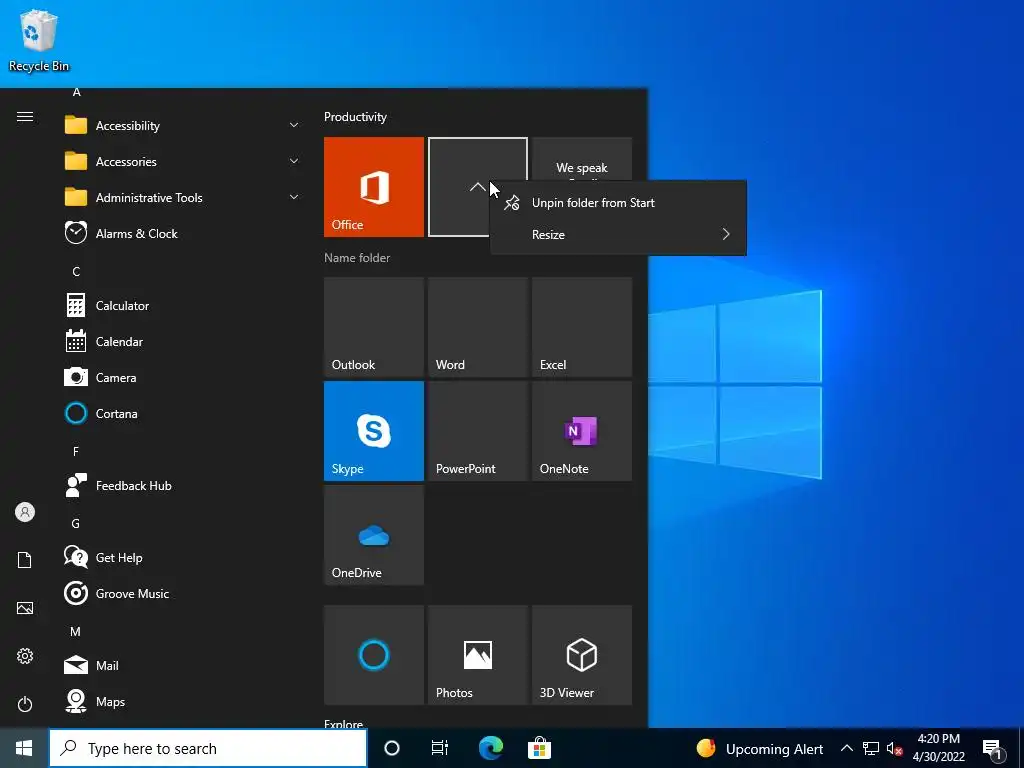Open the Outlook tile
1024x768 pixels.
(x=374, y=327)
